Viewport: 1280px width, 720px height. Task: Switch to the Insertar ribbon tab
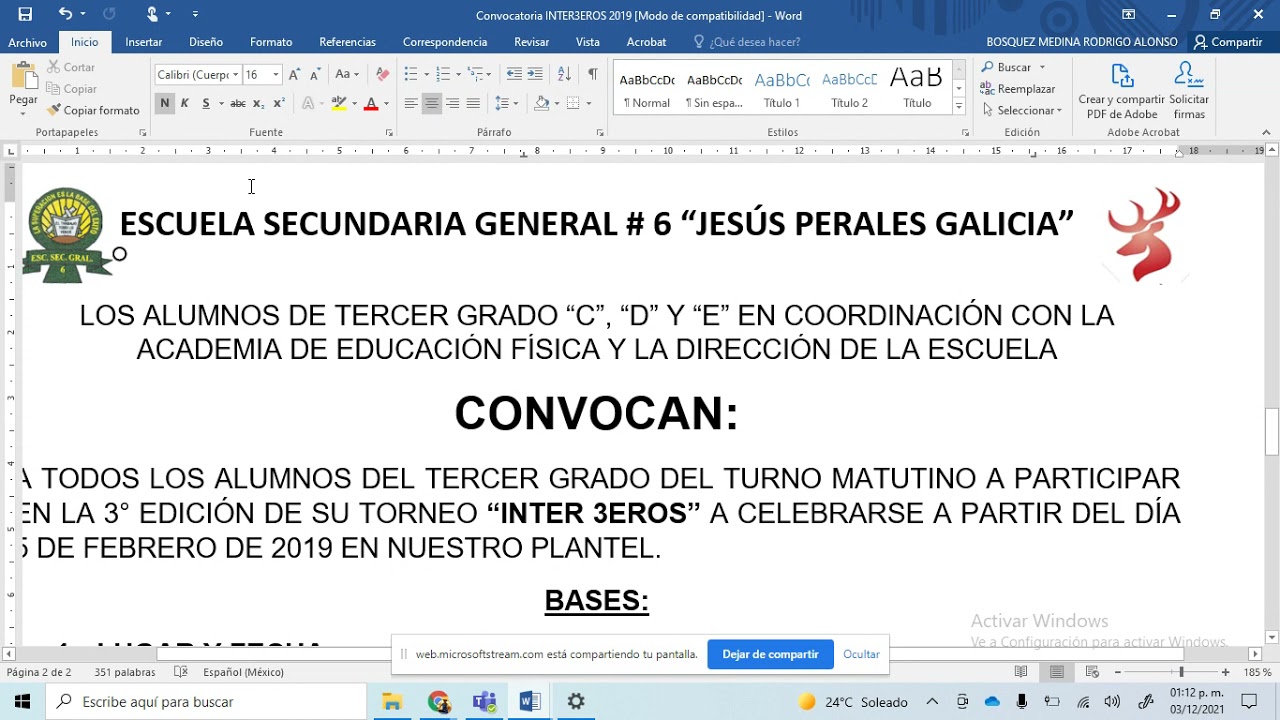click(x=144, y=42)
